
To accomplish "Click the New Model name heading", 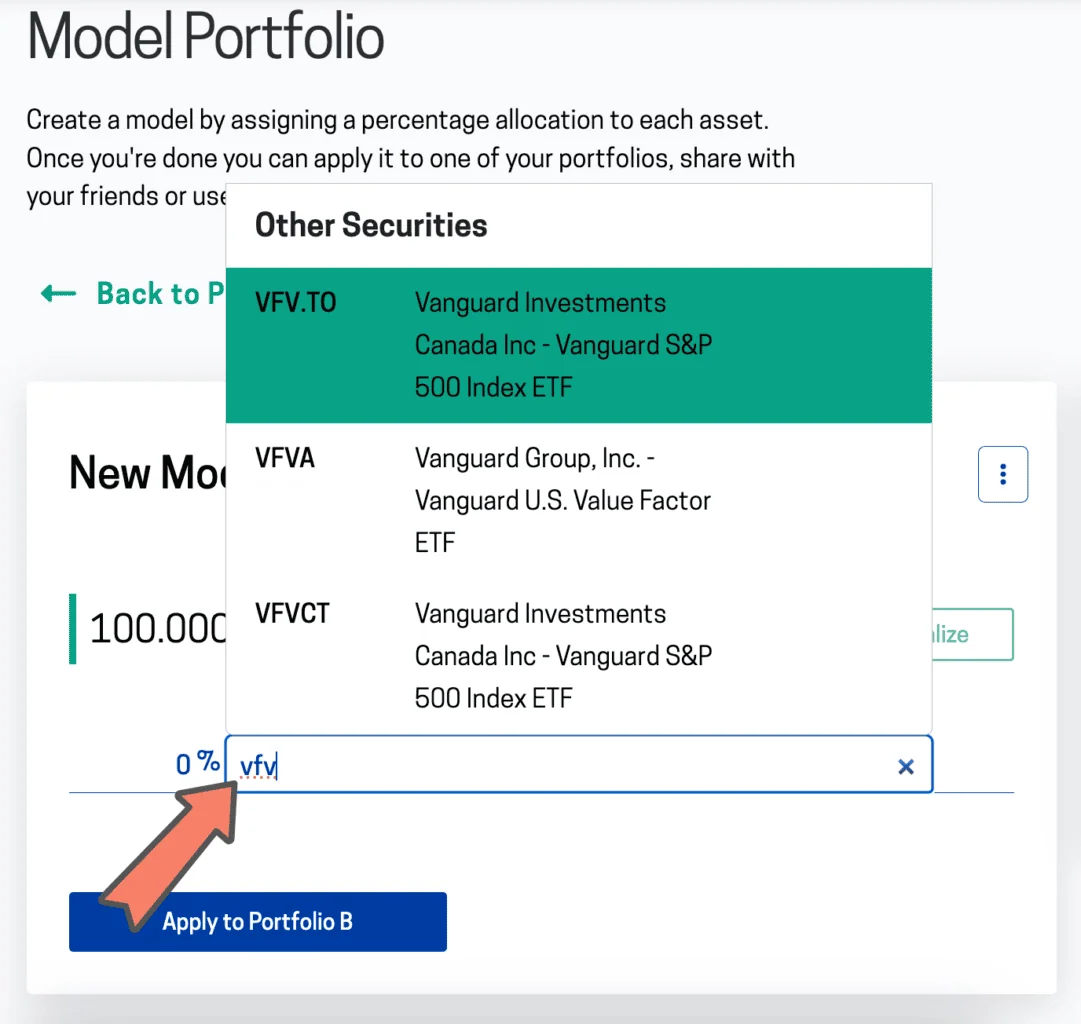I will [x=147, y=472].
